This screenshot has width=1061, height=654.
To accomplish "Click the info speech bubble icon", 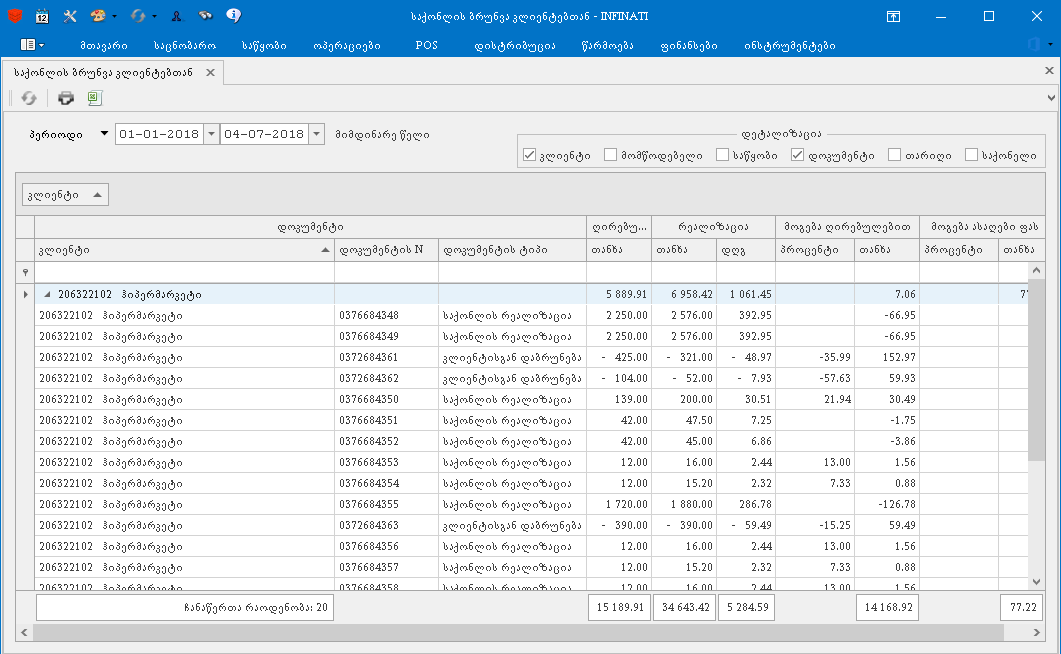I will pos(233,16).
